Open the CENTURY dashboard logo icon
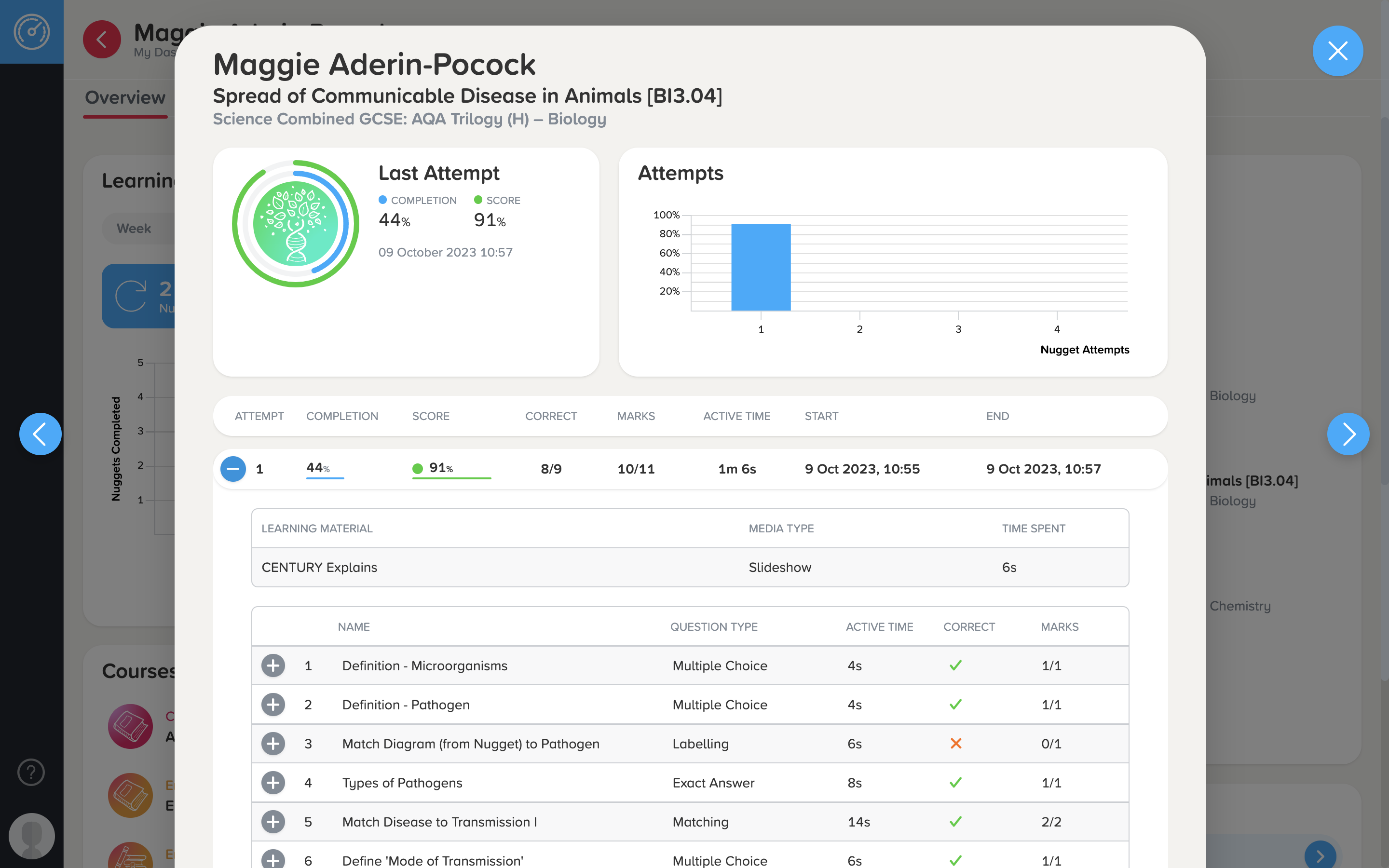 click(x=31, y=31)
